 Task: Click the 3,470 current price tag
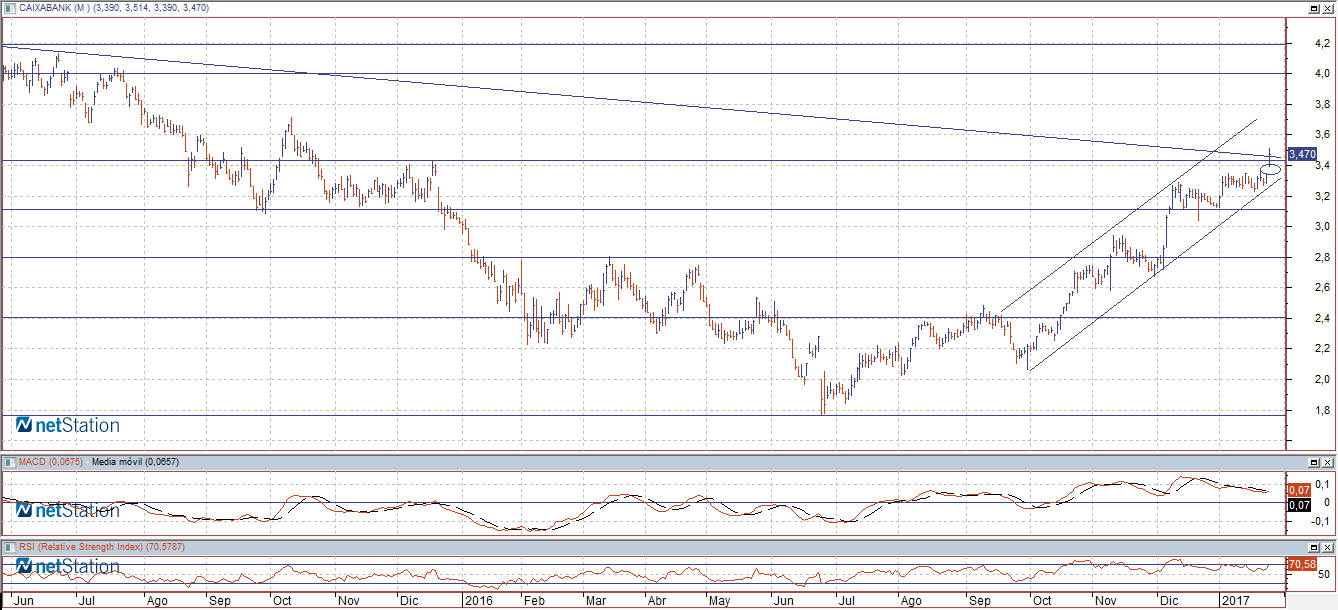[x=1302, y=154]
